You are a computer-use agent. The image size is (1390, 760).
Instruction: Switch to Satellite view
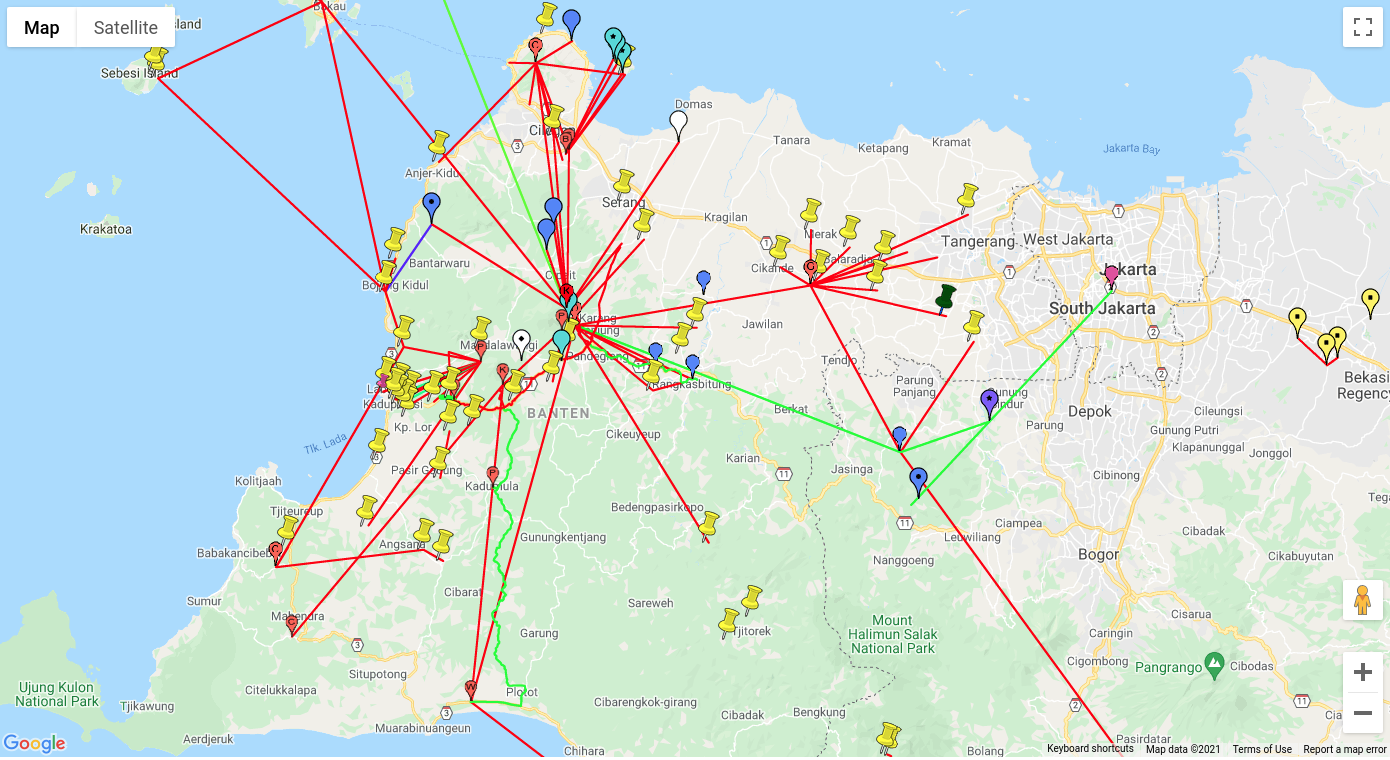(x=126, y=28)
